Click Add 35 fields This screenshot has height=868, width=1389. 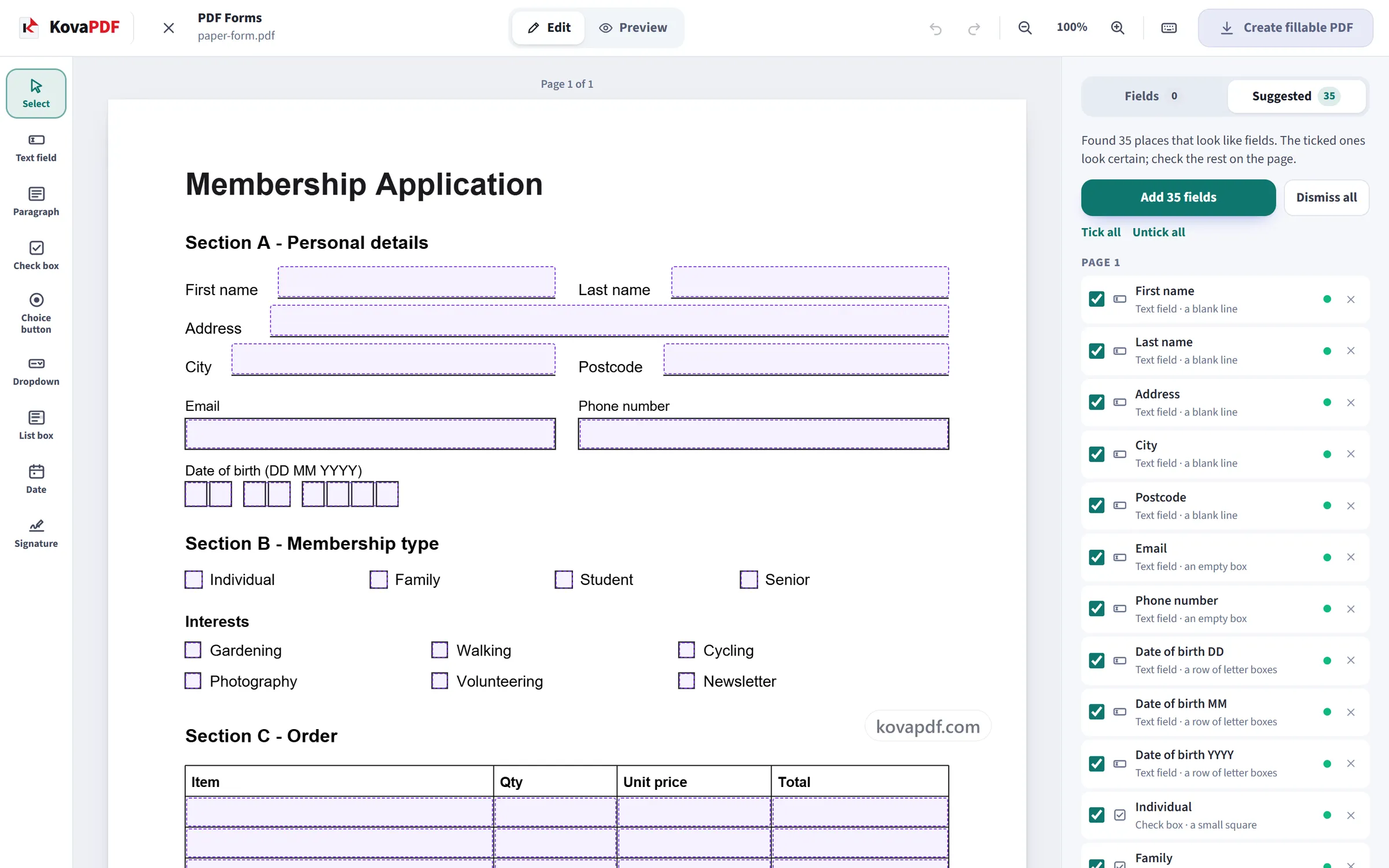(x=1178, y=197)
